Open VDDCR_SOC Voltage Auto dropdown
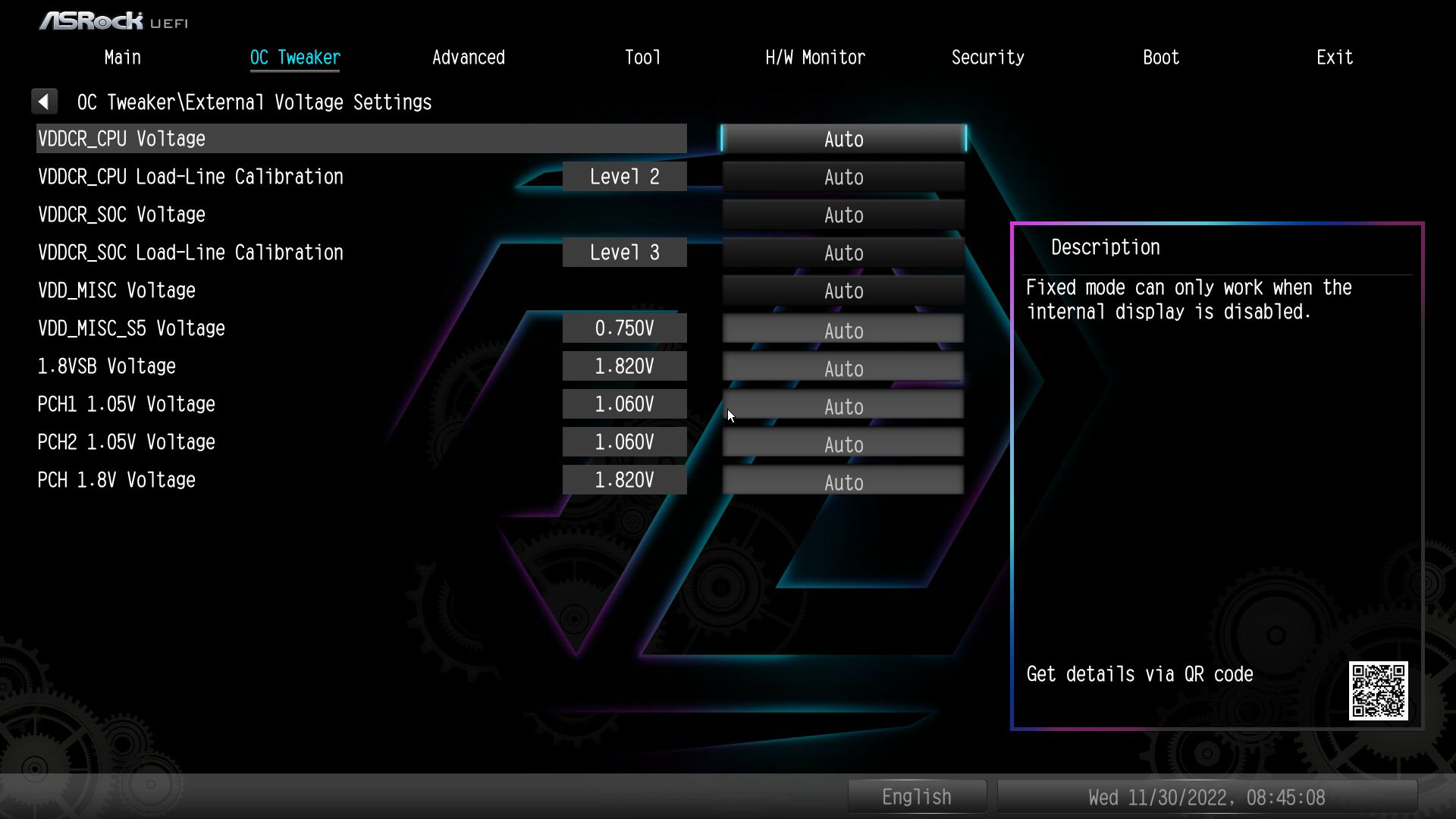Image resolution: width=1456 pixels, height=819 pixels. pos(843,215)
